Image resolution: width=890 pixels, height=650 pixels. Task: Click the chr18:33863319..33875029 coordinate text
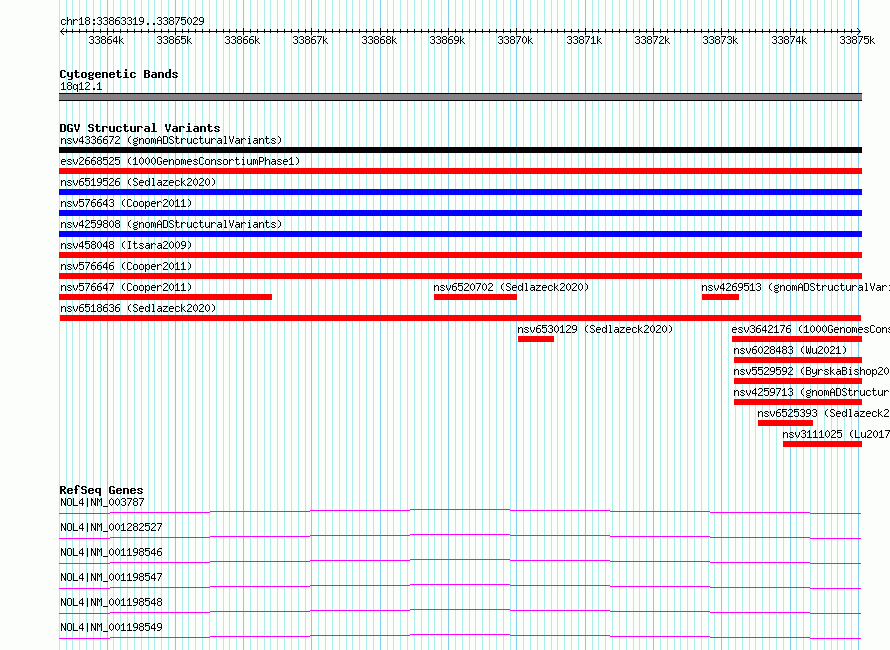tap(132, 21)
